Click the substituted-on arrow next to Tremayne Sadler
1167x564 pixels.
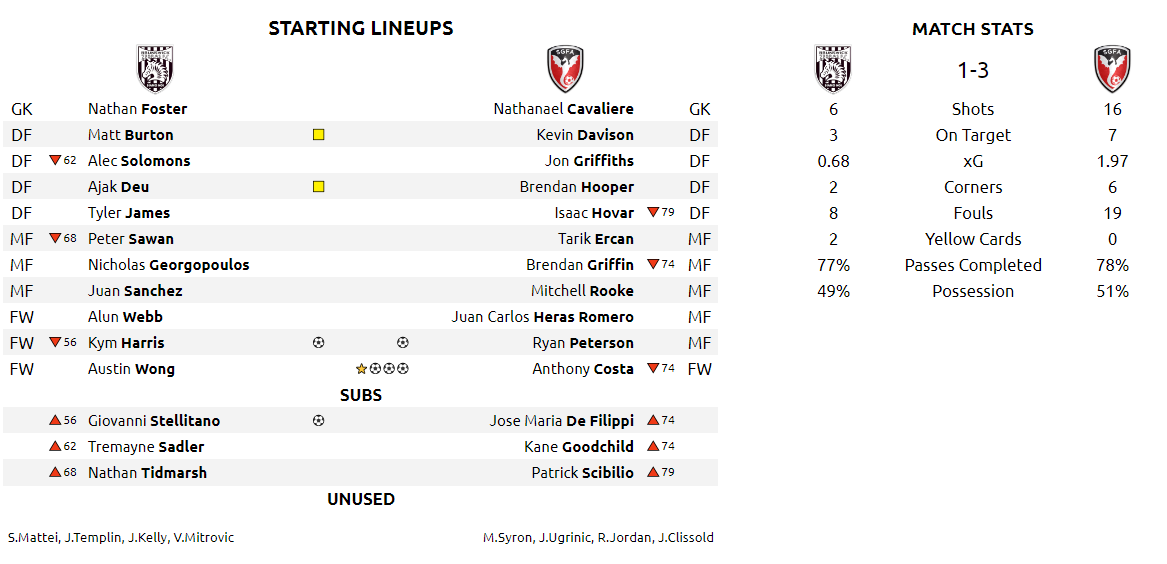(54, 446)
